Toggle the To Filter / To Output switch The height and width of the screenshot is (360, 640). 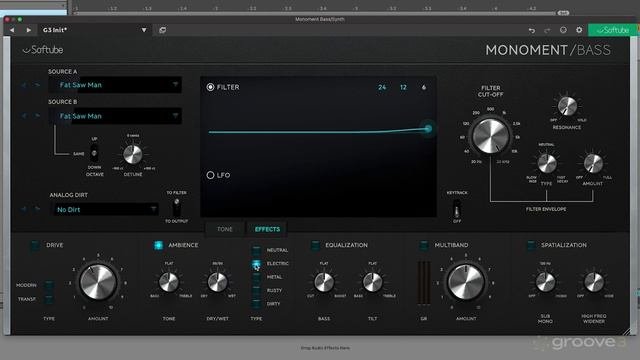pos(176,207)
